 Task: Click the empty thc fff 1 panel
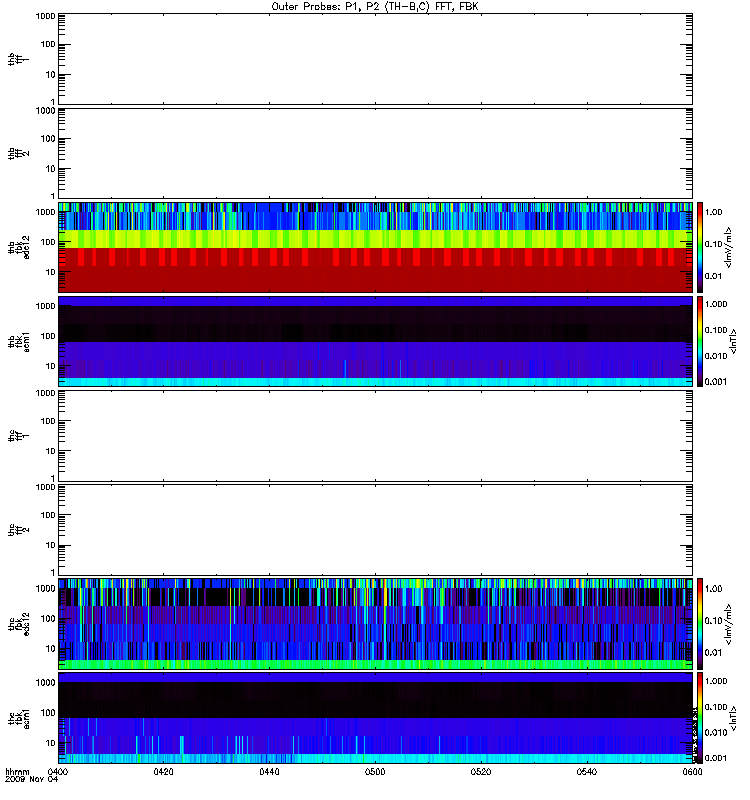click(x=375, y=436)
